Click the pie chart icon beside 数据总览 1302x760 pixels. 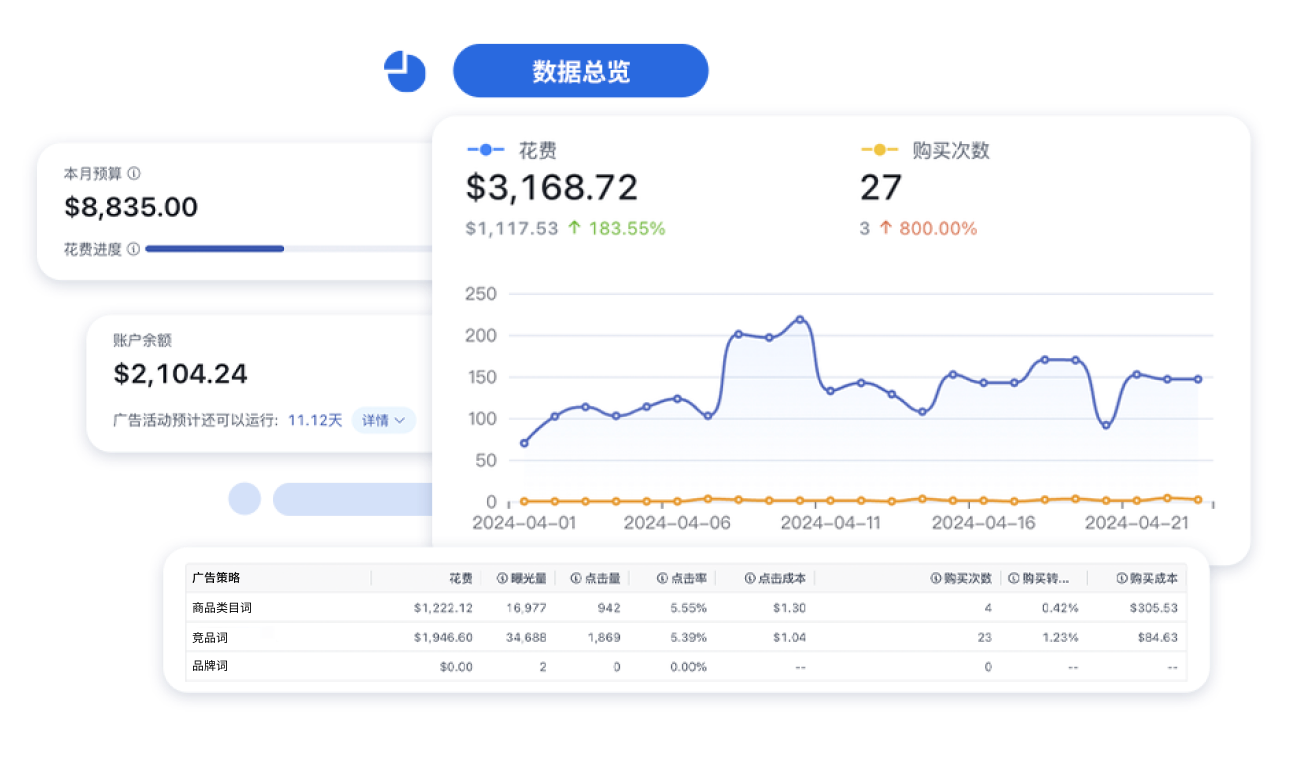pos(405,72)
